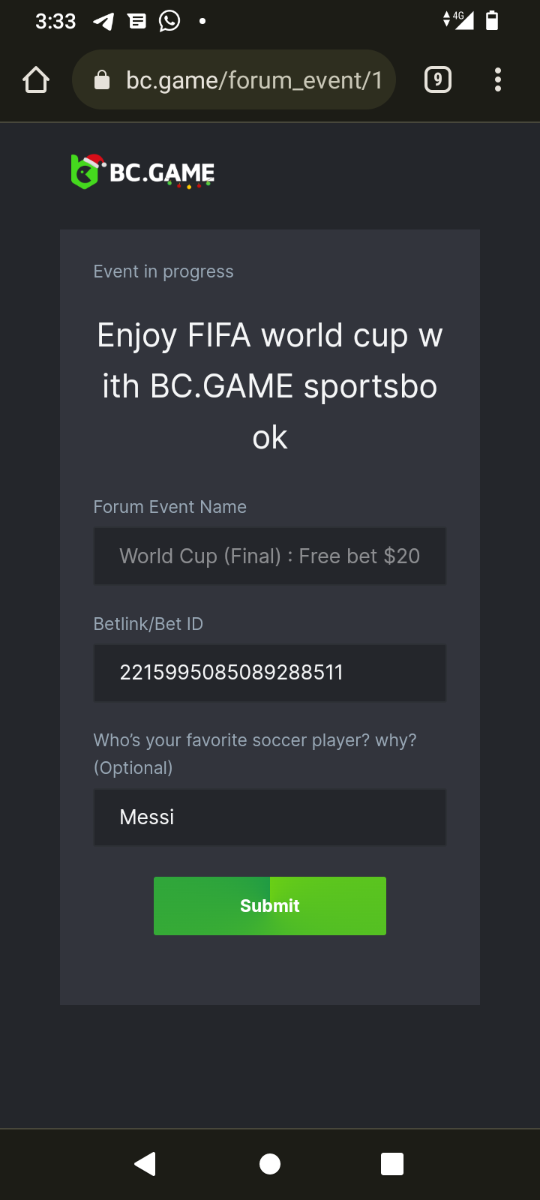Click the Betlink/Bet ID input field
The image size is (540, 1200).
coord(270,673)
